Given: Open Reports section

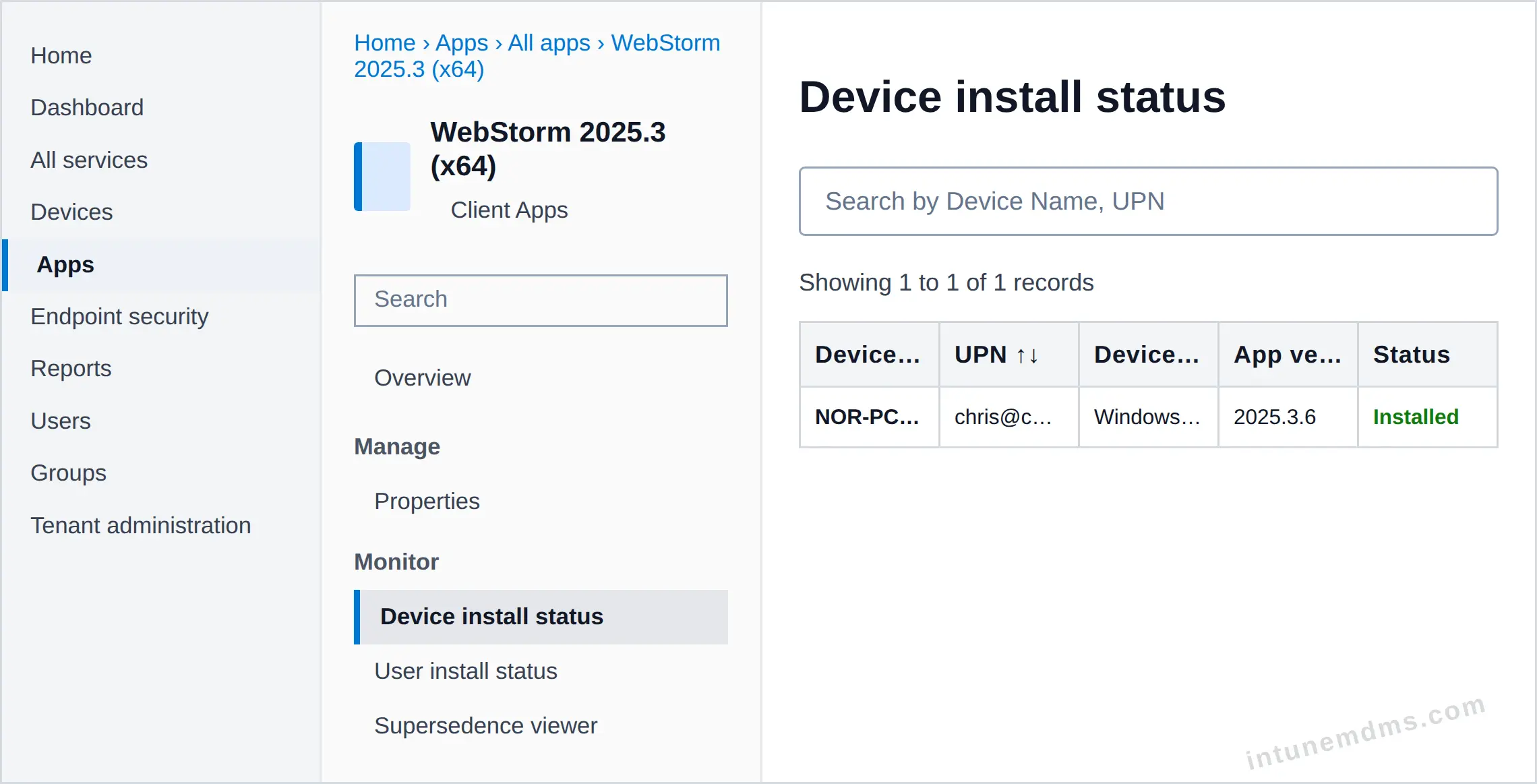Looking at the screenshot, I should point(71,368).
